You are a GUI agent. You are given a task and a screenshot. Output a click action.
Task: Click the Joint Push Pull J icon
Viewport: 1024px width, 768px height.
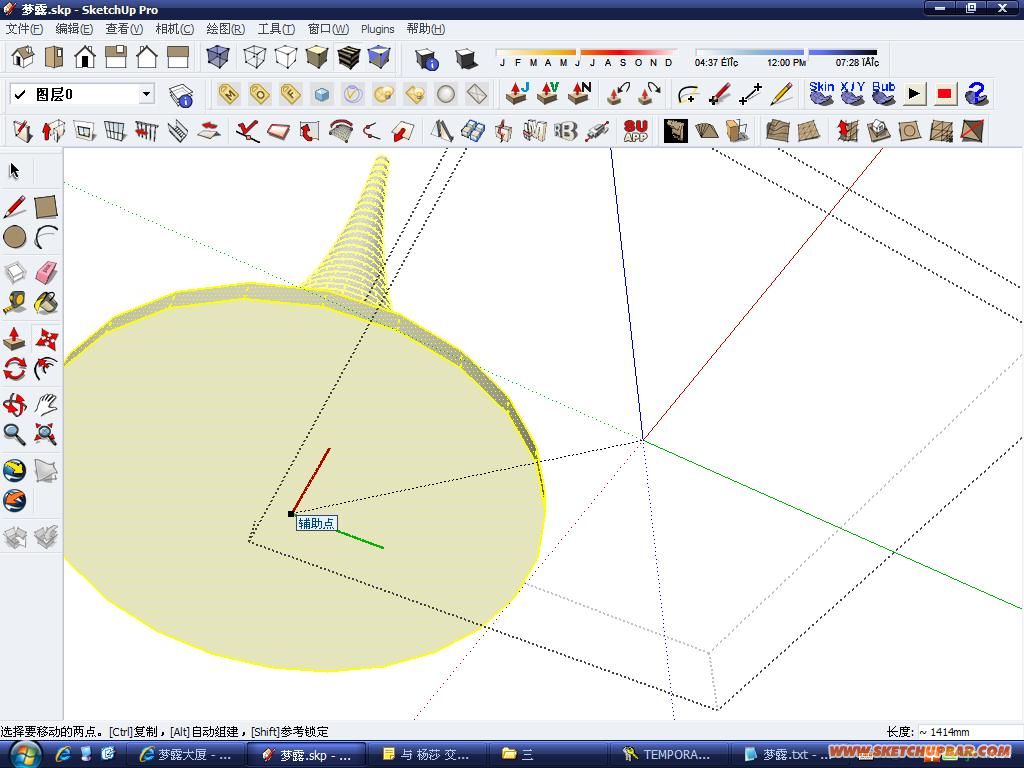517,94
